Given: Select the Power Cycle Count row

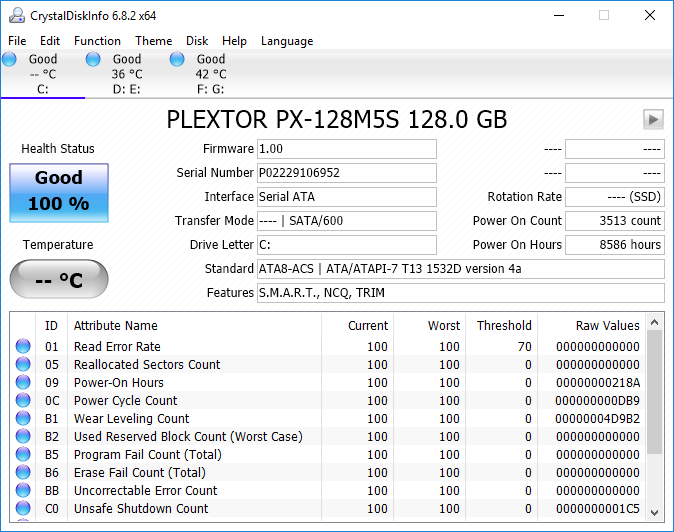Looking at the screenshot, I should coord(328,401).
